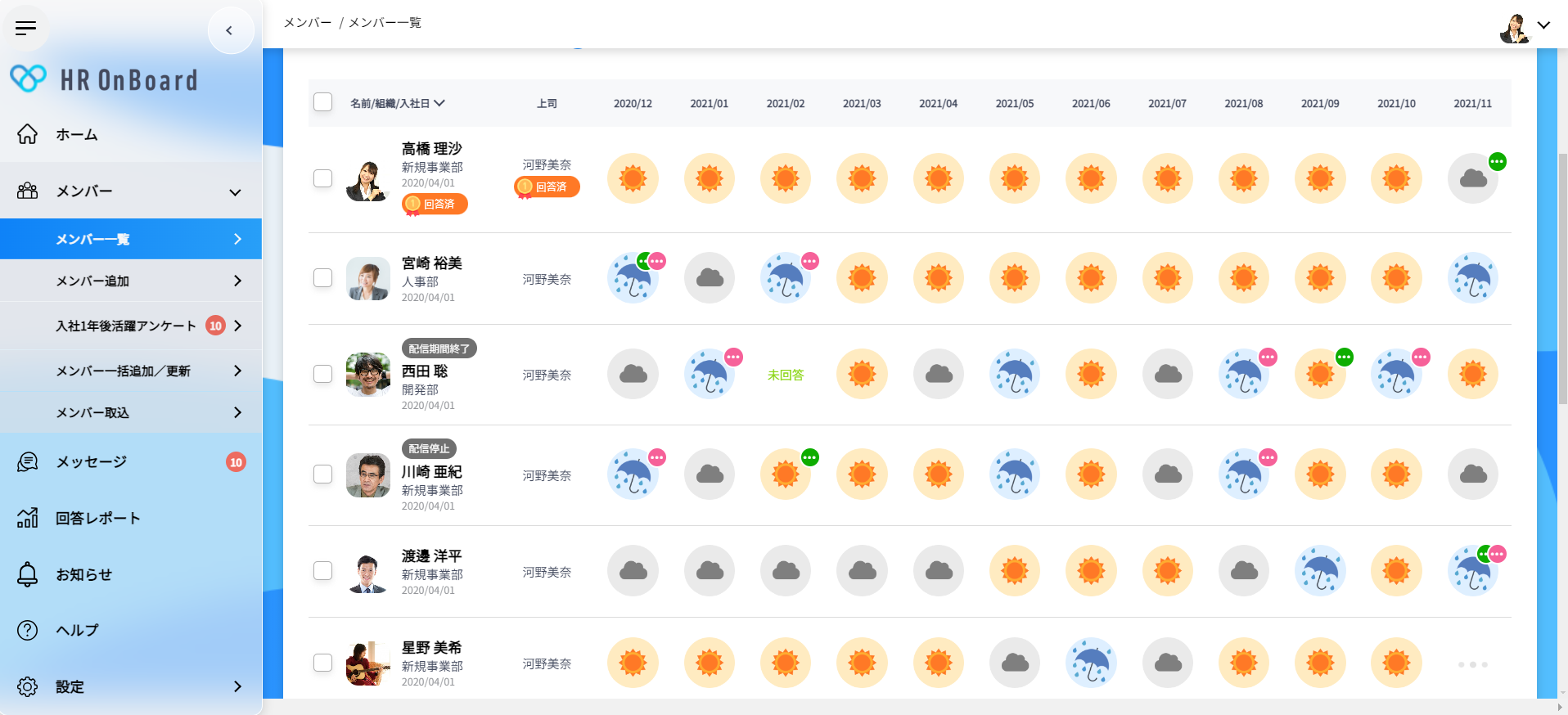The width and height of the screenshot is (1568, 715).
Task: Open the 名前/組織/入社日 sort dropdown
Action: point(398,103)
